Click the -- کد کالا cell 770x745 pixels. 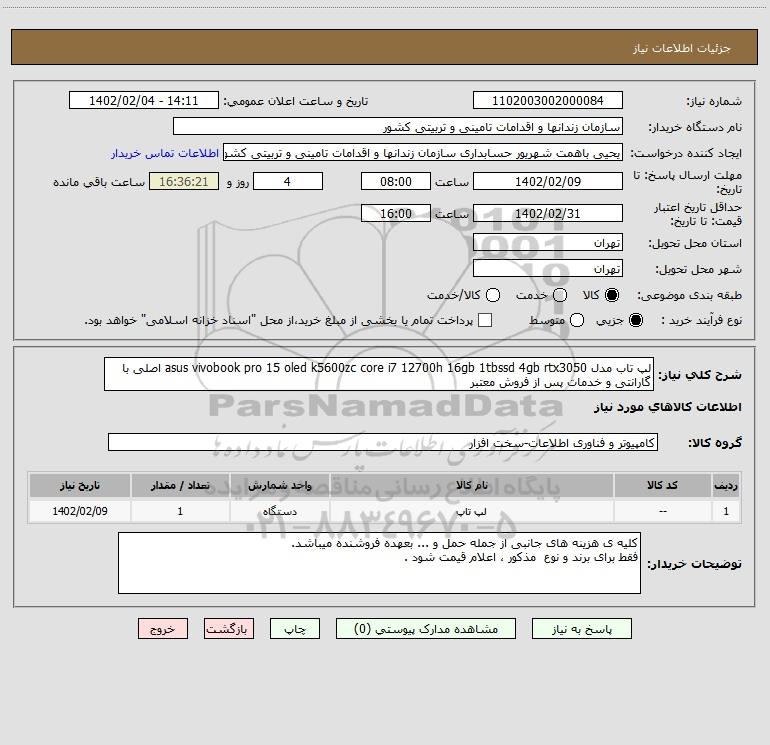662,511
